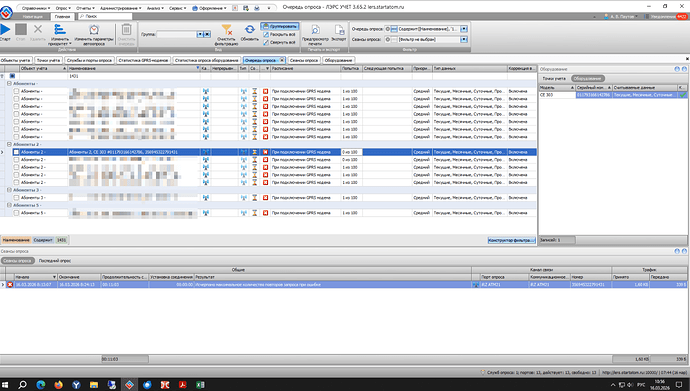Clear the Группа field with its X button

(x=207, y=34)
